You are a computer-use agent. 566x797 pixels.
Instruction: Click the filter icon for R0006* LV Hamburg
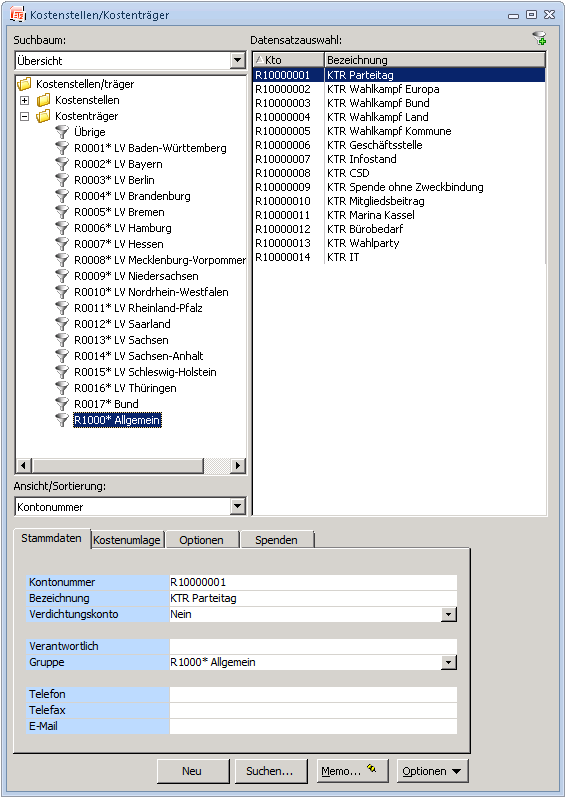(x=62, y=228)
